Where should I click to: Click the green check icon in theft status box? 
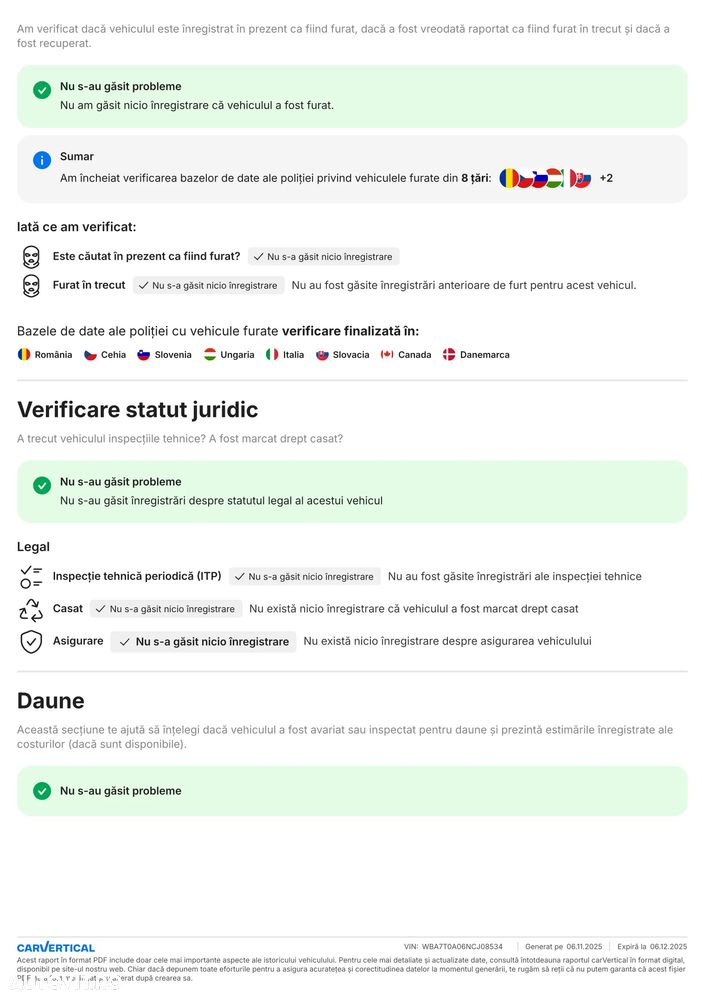(x=42, y=90)
